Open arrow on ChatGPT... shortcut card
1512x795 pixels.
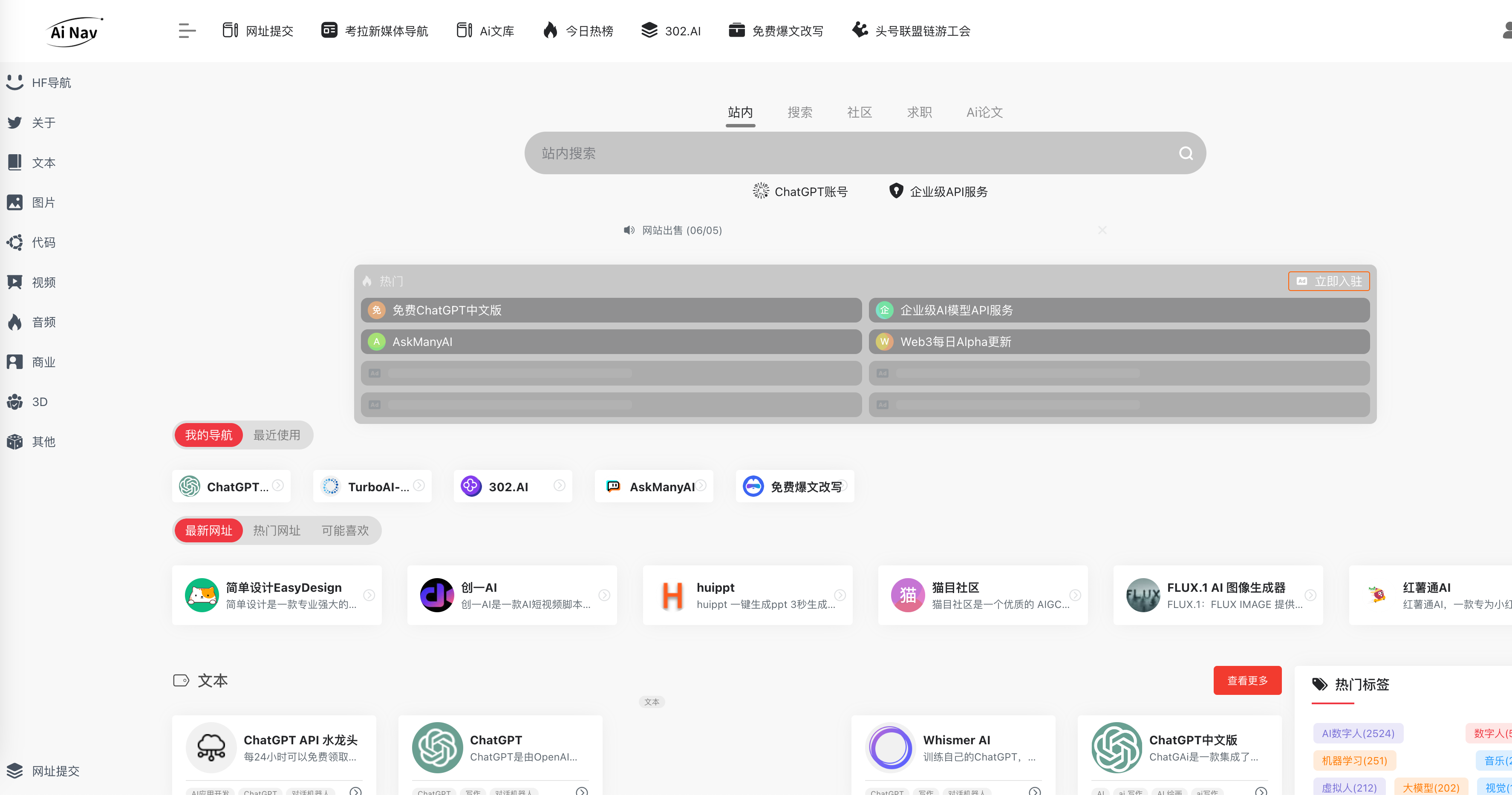click(277, 485)
